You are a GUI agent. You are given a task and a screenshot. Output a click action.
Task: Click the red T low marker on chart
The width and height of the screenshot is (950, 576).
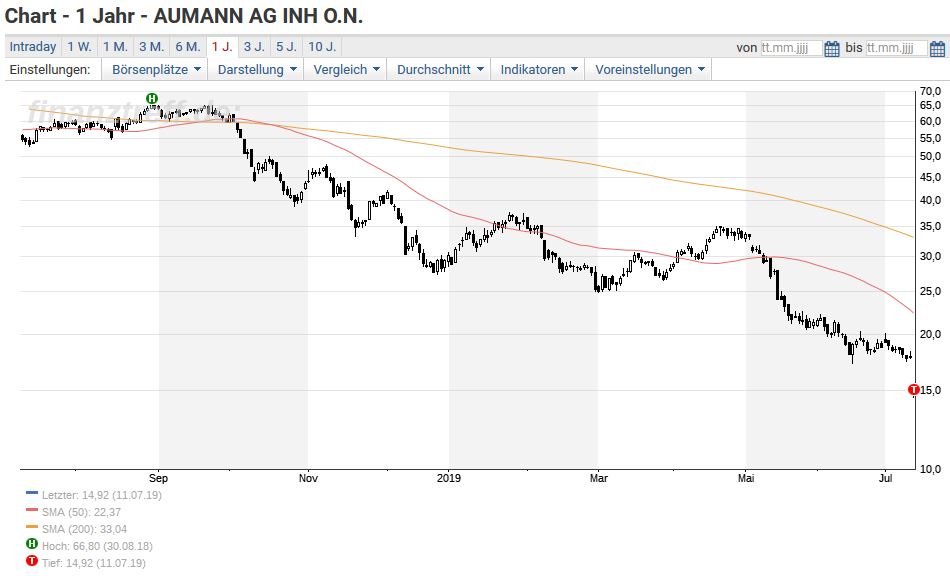click(x=914, y=389)
